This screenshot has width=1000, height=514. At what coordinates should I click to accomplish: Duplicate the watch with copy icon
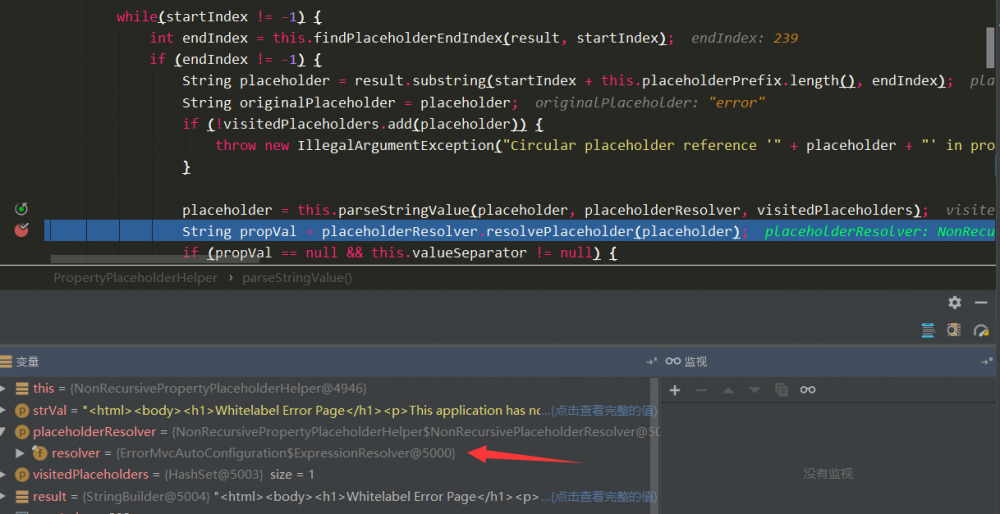(781, 390)
